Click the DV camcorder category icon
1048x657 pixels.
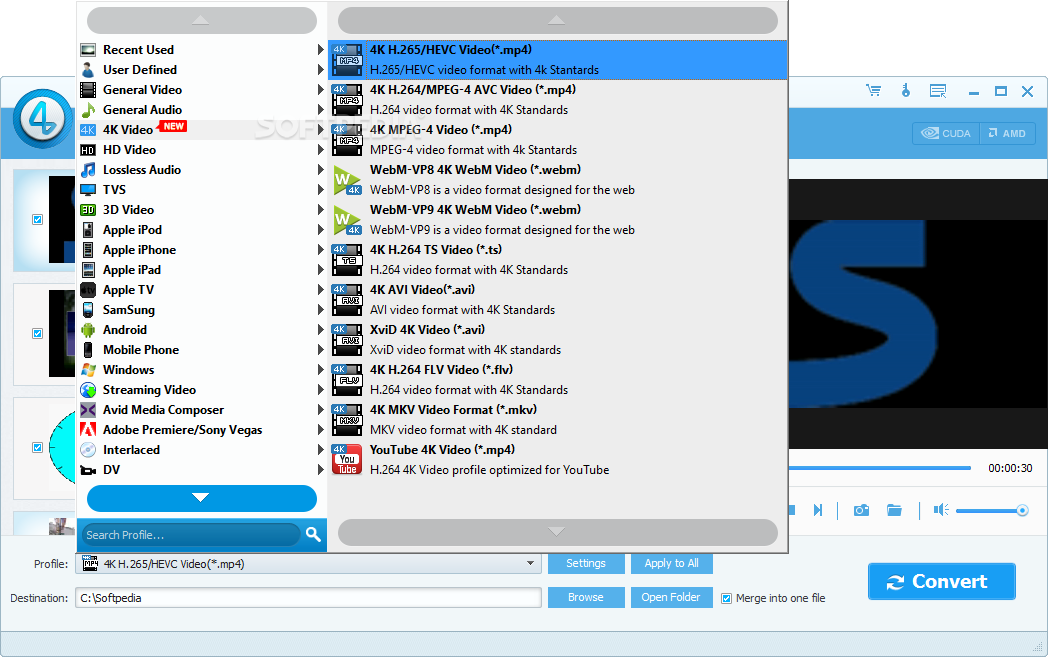(x=88, y=470)
